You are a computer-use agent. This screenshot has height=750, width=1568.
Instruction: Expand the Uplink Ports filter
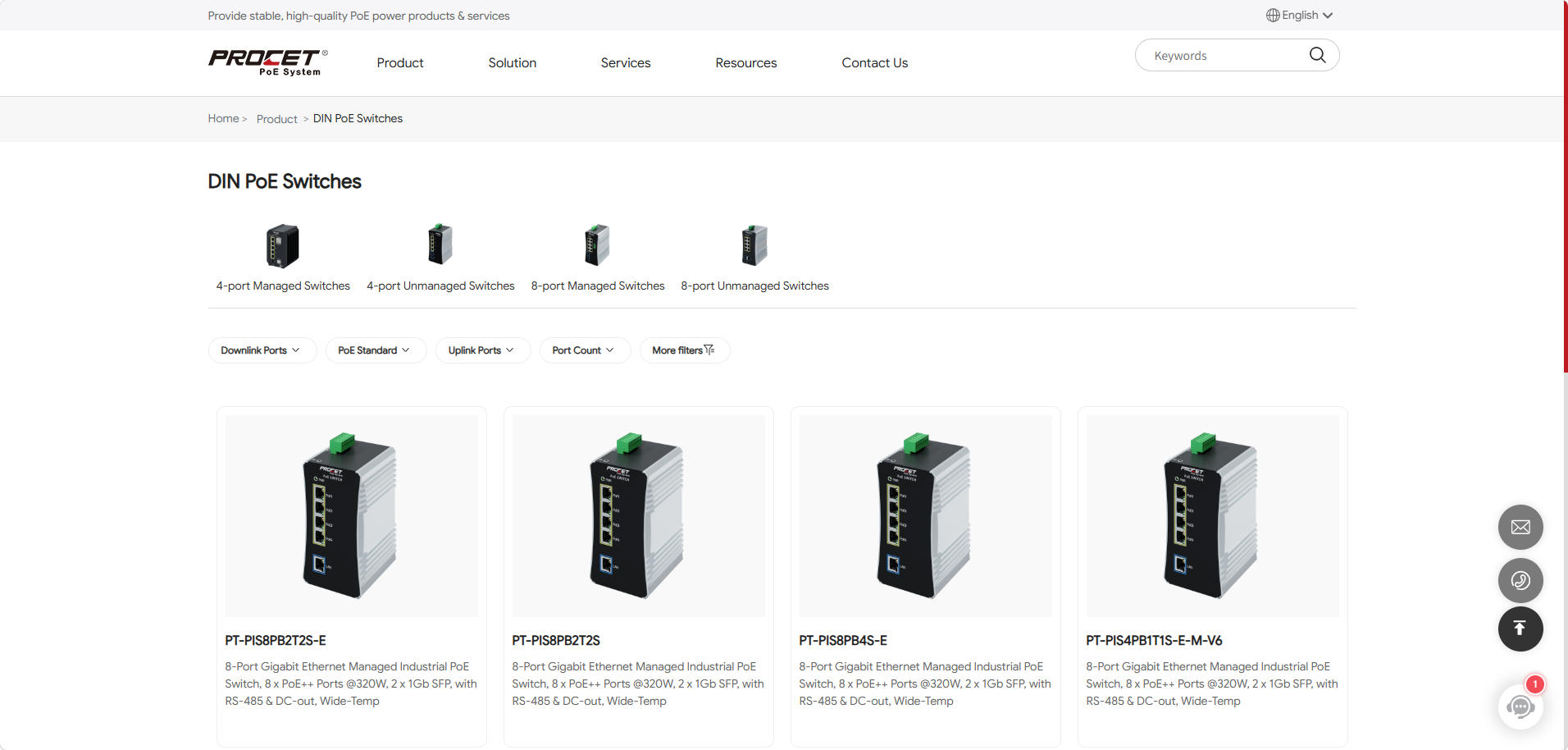[x=483, y=350]
